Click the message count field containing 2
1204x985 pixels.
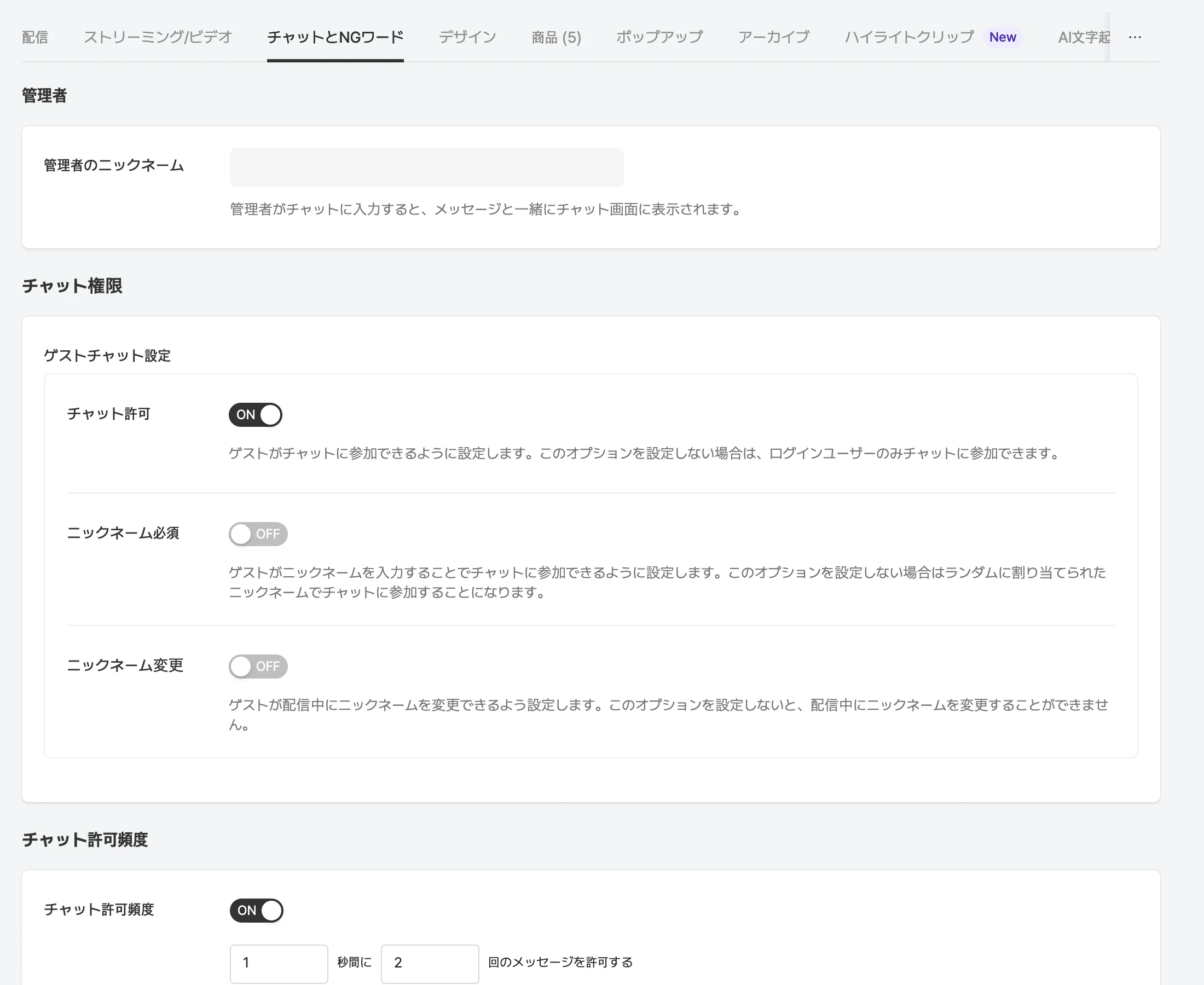point(430,963)
